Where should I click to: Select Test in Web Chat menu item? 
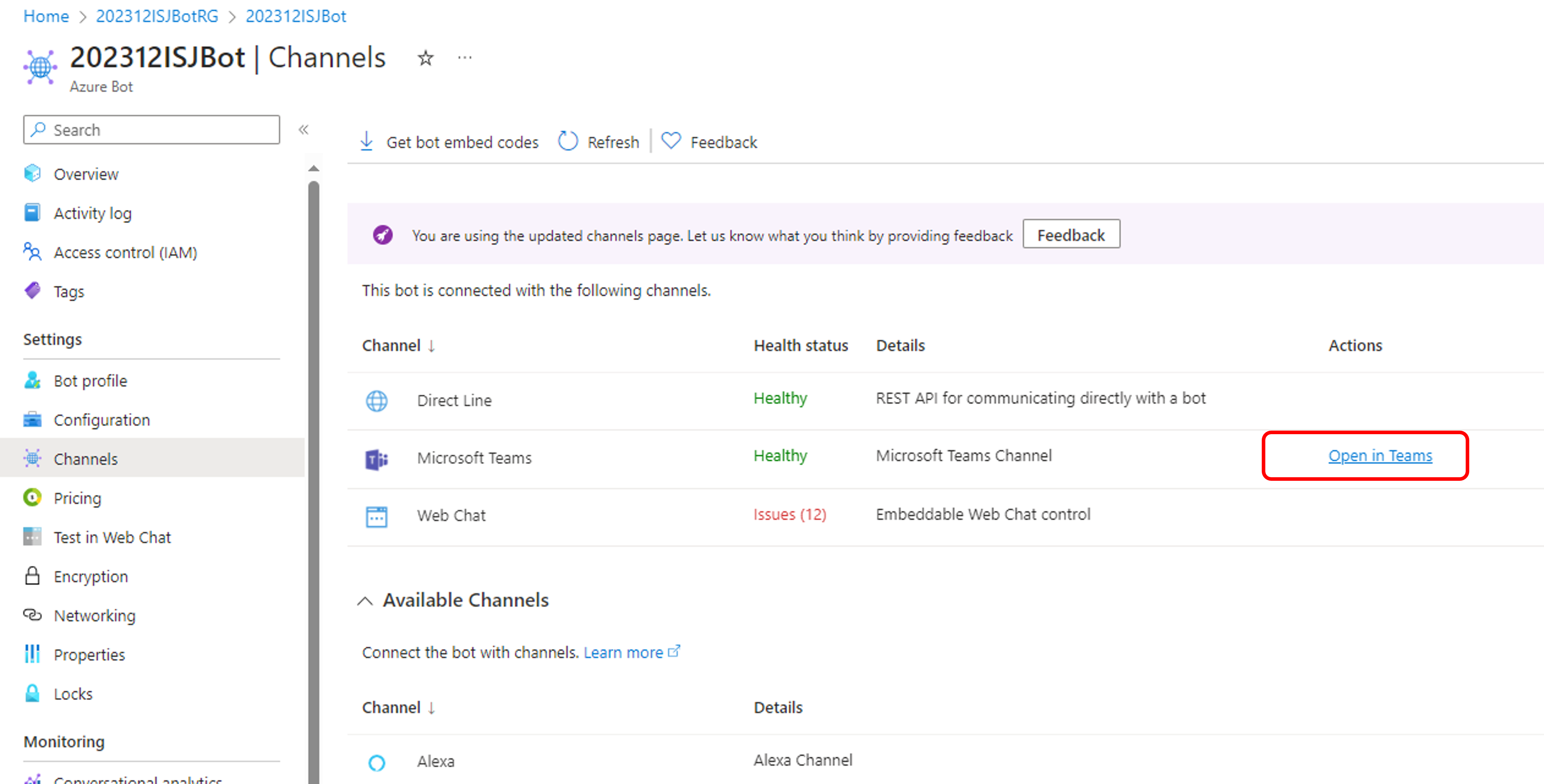(x=112, y=537)
